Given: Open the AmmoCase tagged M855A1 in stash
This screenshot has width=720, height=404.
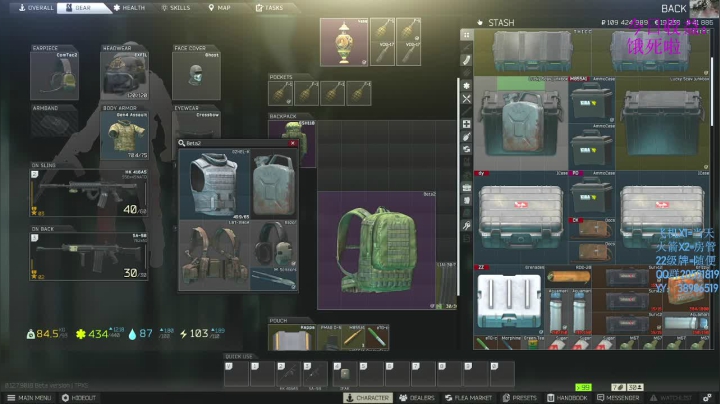Looking at the screenshot, I should (x=591, y=100).
